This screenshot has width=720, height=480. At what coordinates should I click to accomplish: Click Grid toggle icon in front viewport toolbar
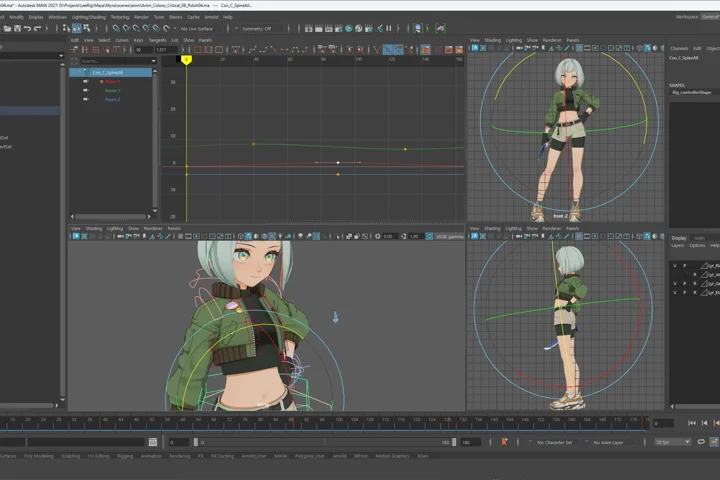pyautogui.click(x=579, y=48)
